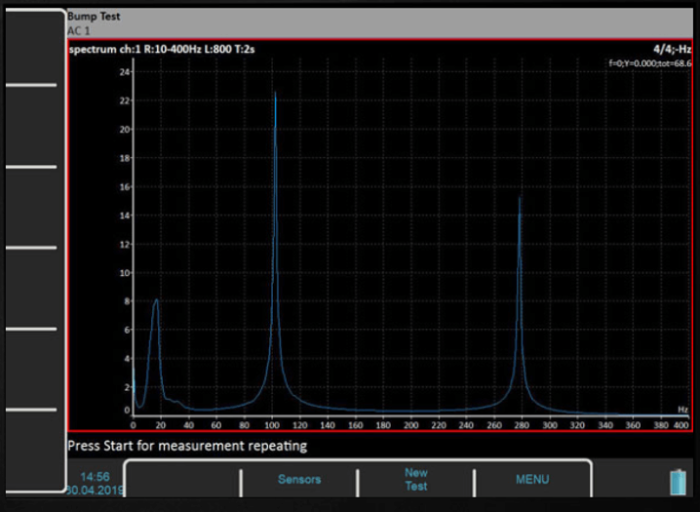Click the empty soft key left of Sensors
This screenshot has width=700, height=512.
(182, 481)
